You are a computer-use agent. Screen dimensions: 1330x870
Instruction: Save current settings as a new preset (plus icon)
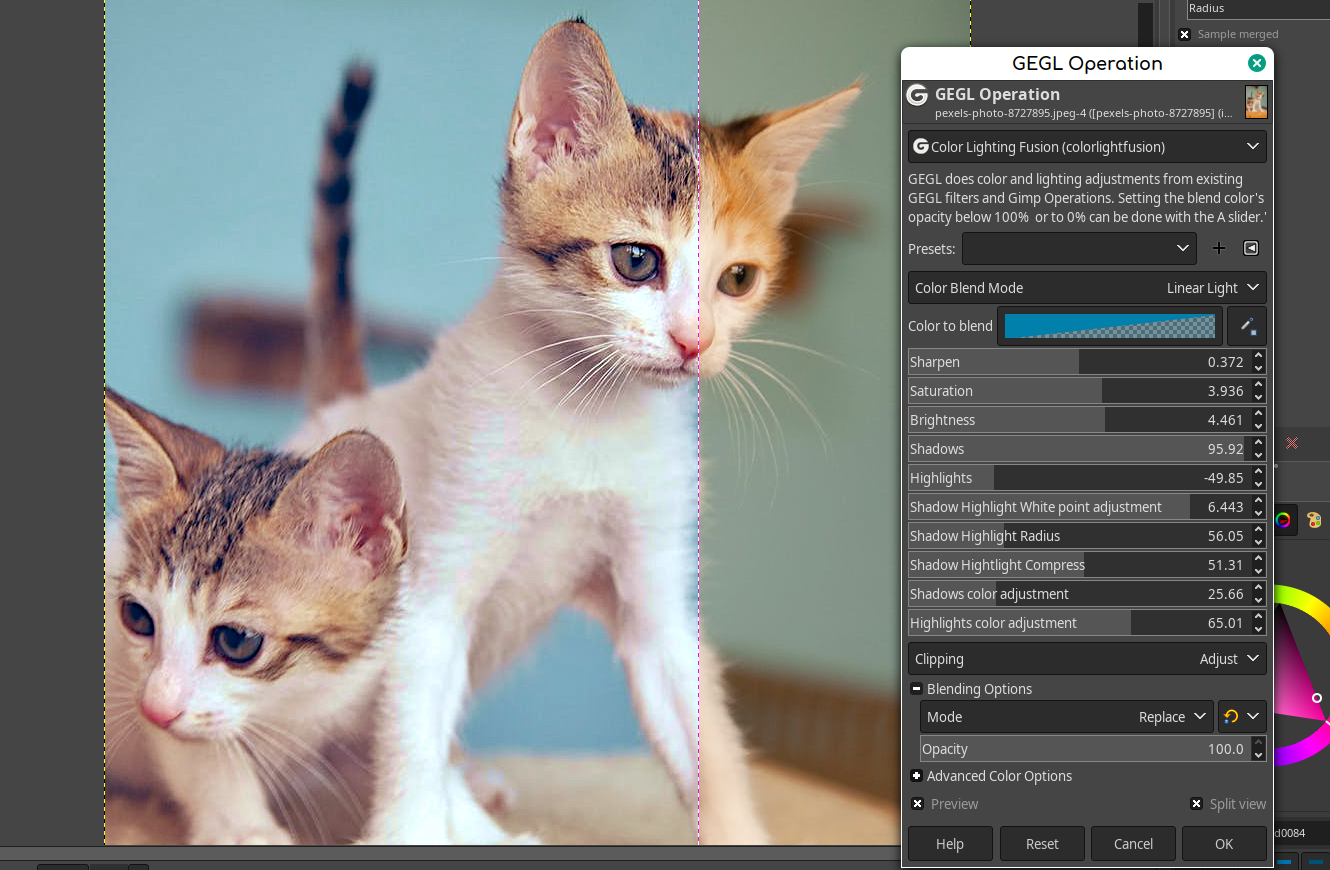(x=1218, y=248)
